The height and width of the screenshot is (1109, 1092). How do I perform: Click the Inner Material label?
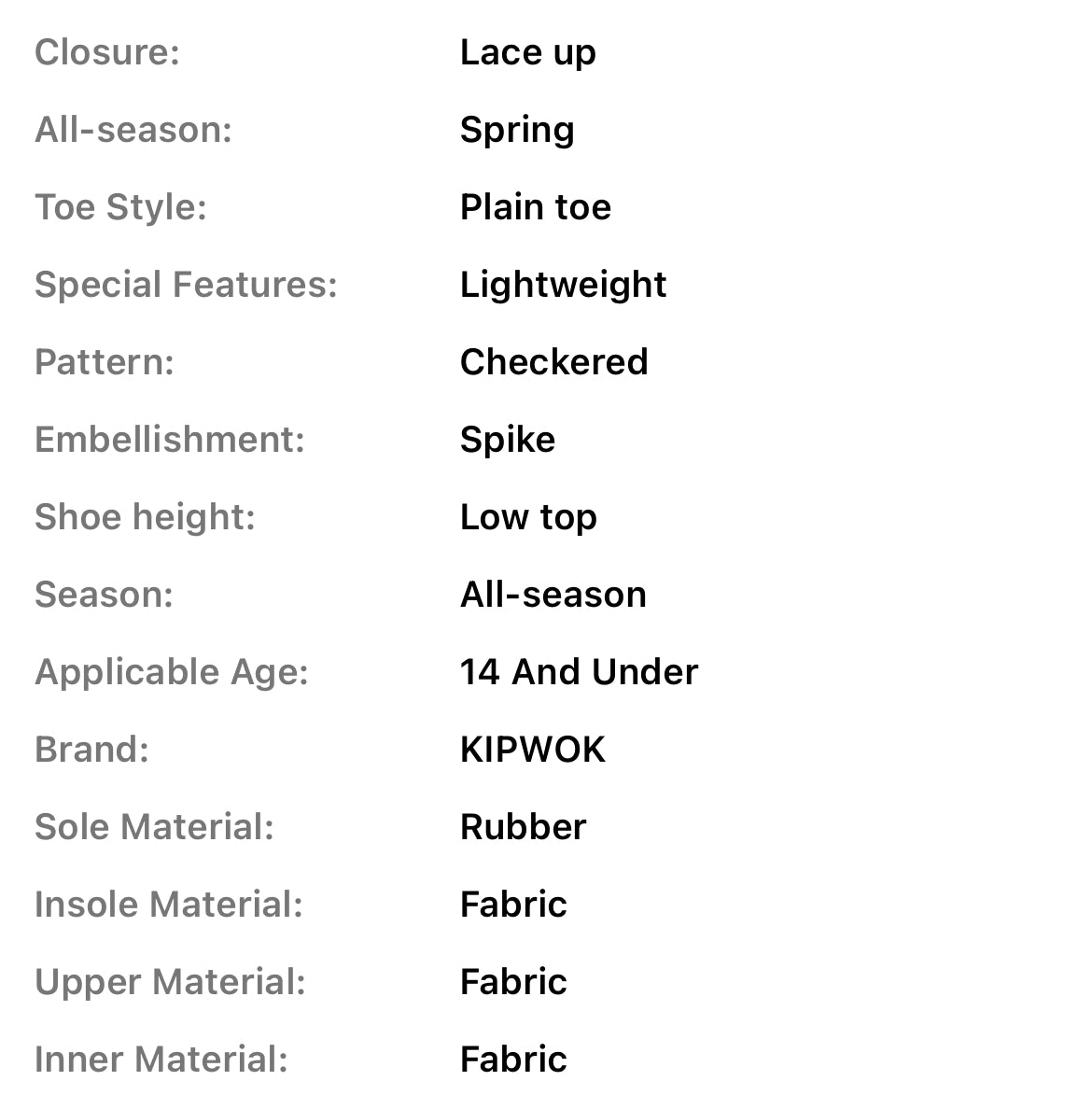click(x=161, y=1060)
